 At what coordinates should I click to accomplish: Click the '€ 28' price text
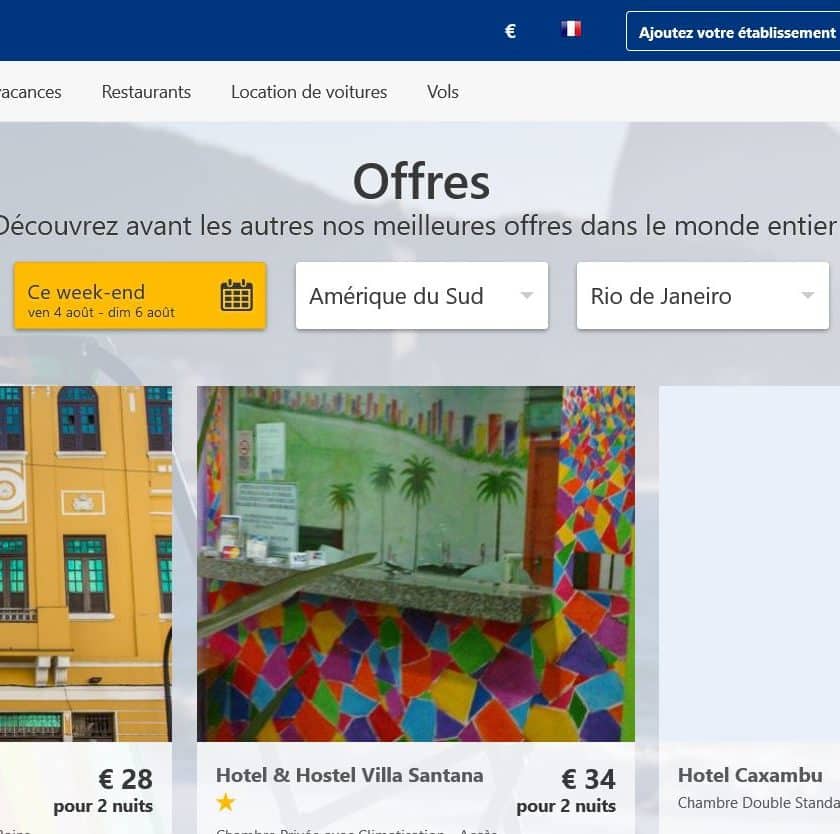point(125,779)
